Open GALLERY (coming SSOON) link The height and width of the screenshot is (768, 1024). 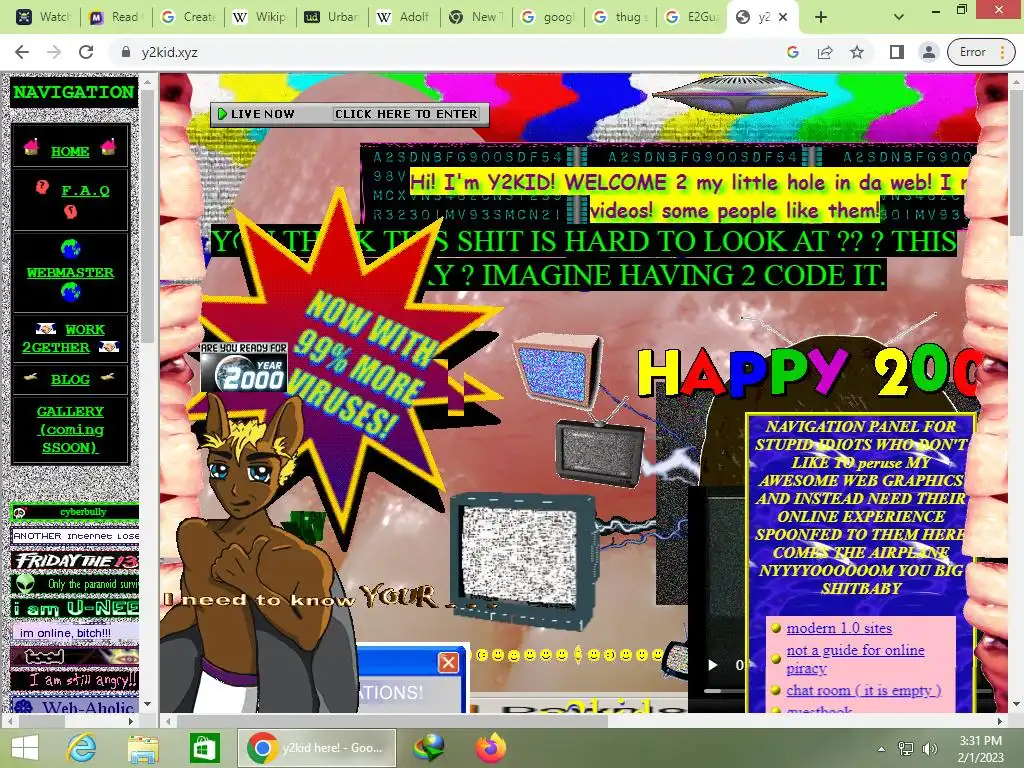click(x=70, y=429)
